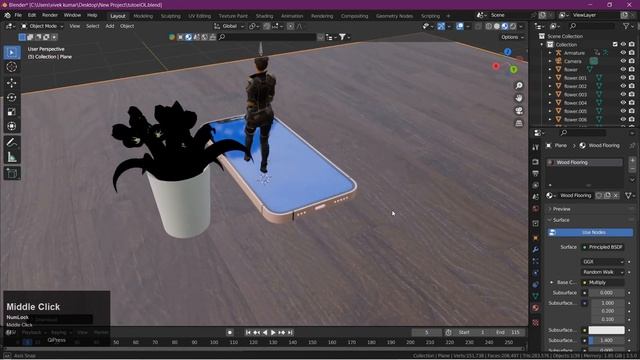Image resolution: width=640 pixels, height=360 pixels.
Task: Select the Scale tool
Action: pos(11,112)
